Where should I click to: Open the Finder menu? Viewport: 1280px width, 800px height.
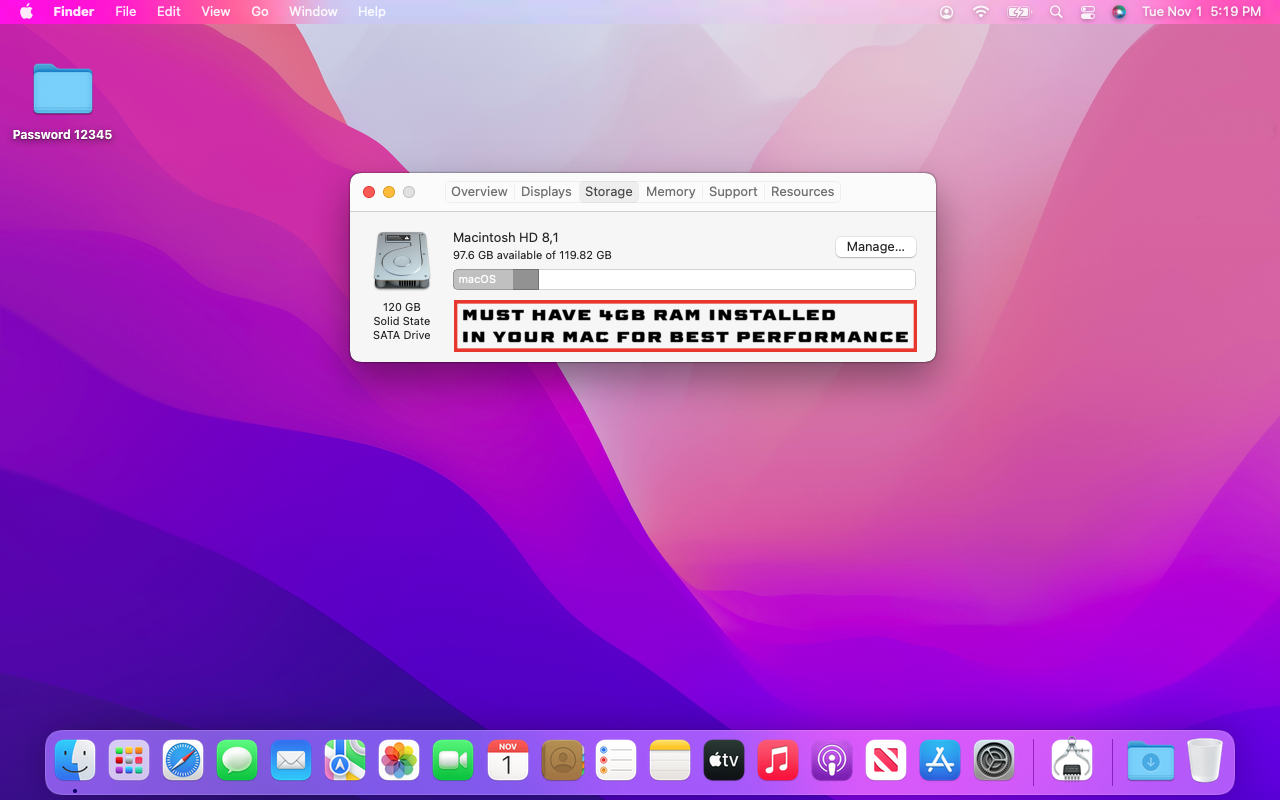[74, 12]
